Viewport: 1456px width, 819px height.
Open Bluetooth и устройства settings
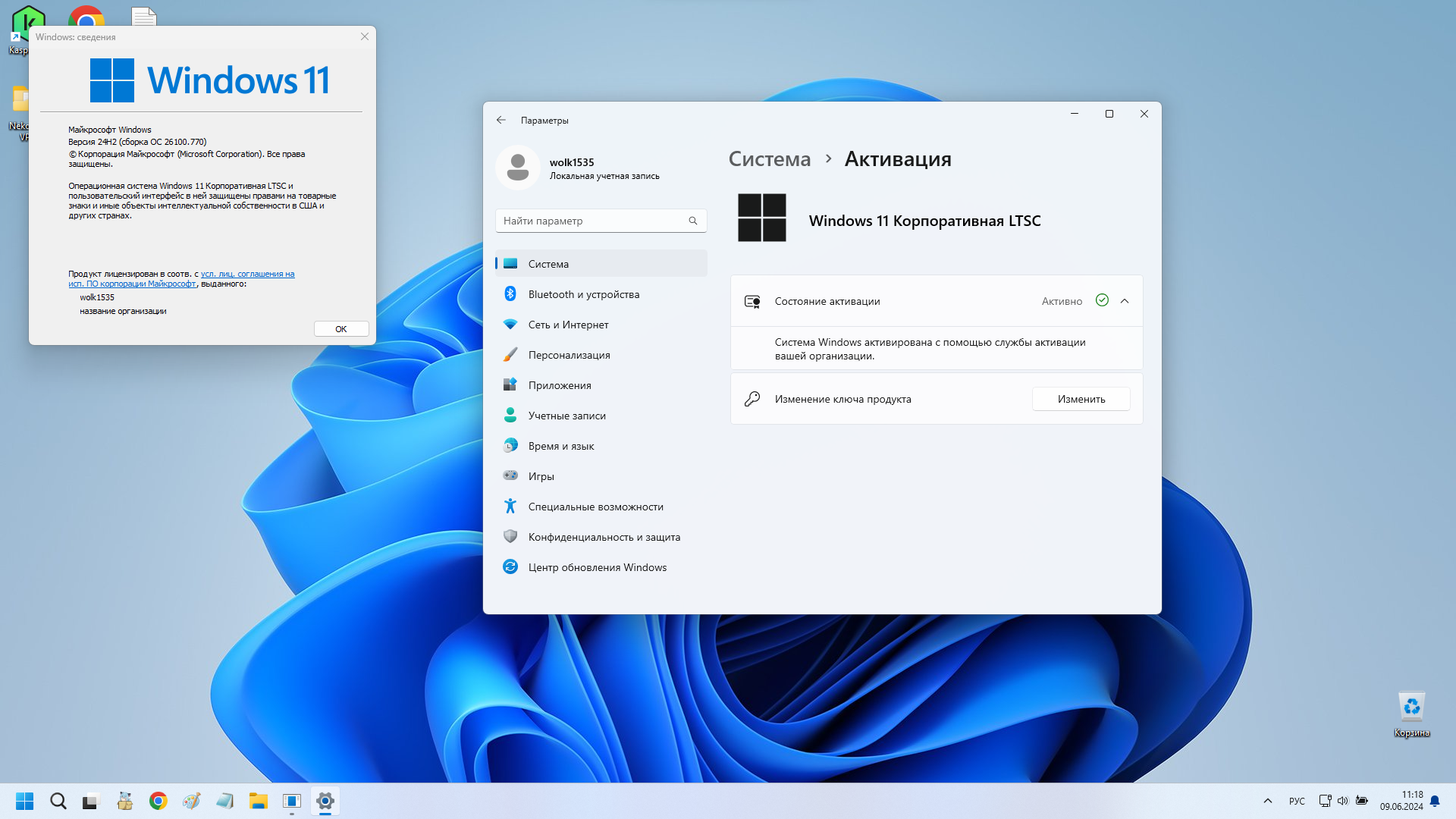click(x=601, y=294)
